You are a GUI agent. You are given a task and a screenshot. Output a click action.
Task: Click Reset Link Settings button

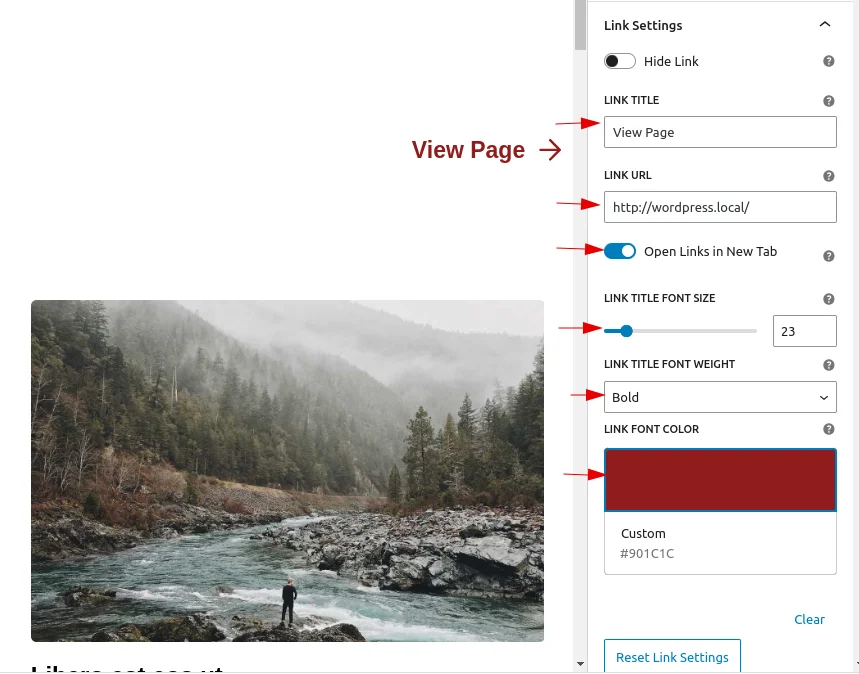672,656
